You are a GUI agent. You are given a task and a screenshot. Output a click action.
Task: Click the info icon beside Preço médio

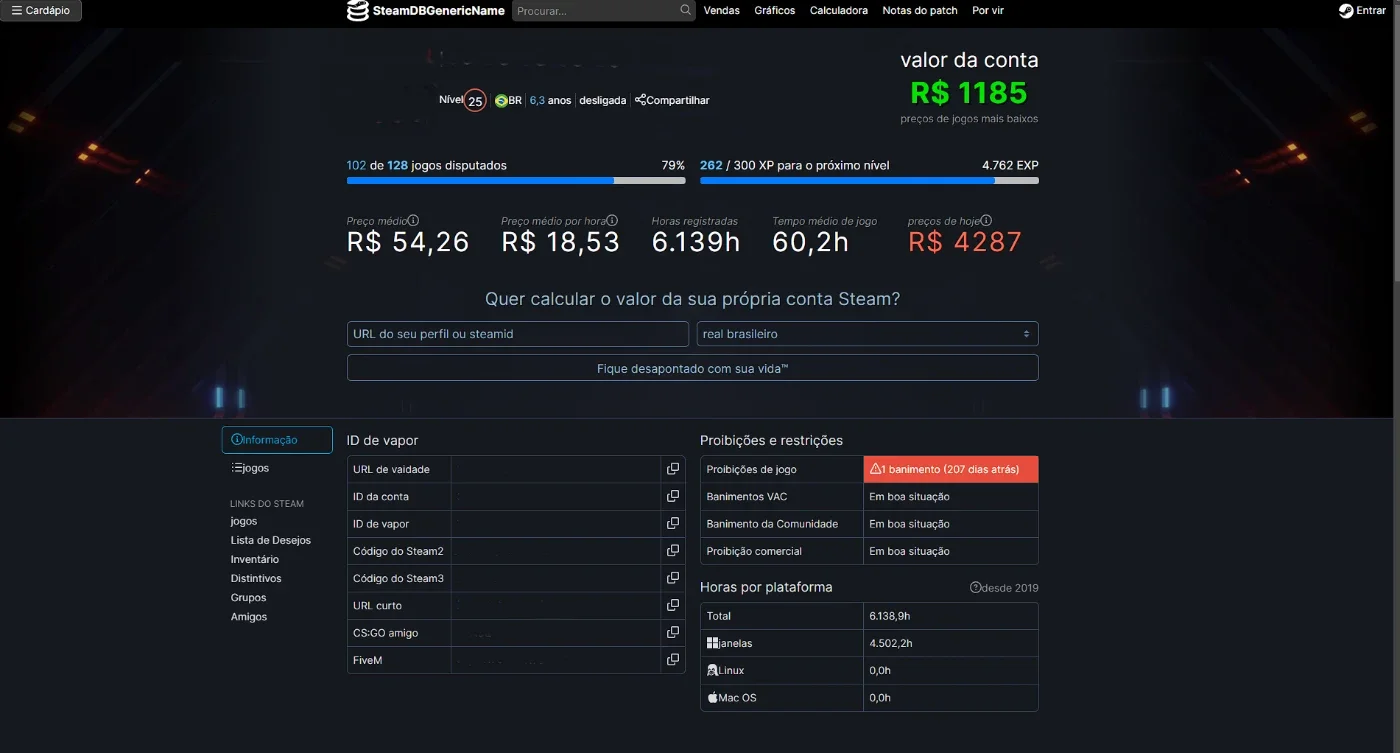pyautogui.click(x=413, y=221)
